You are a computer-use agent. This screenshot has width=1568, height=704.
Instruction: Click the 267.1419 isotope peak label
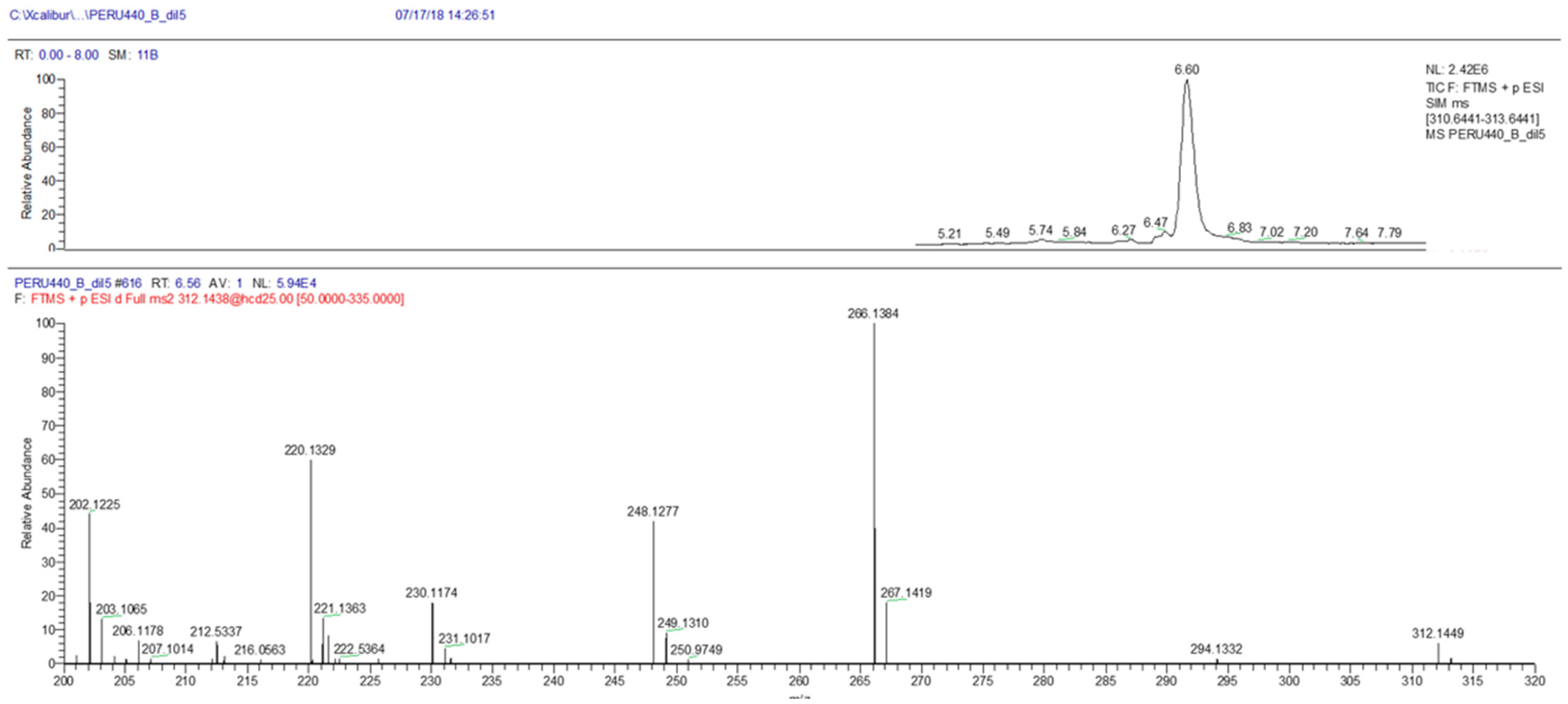click(906, 593)
